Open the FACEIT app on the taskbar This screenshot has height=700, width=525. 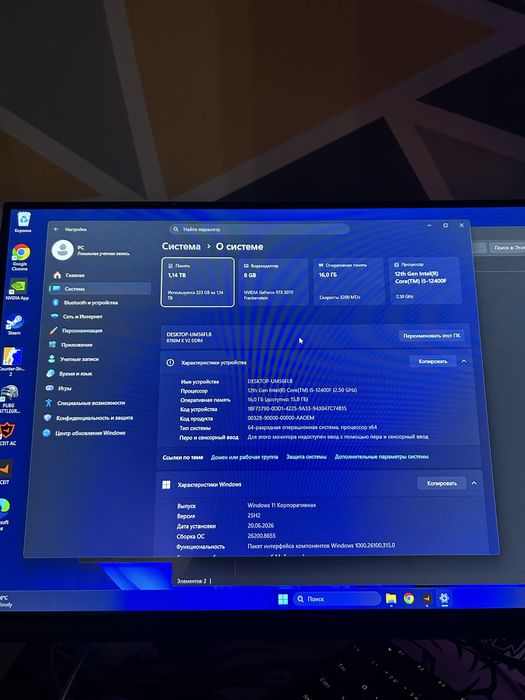[x=427, y=598]
